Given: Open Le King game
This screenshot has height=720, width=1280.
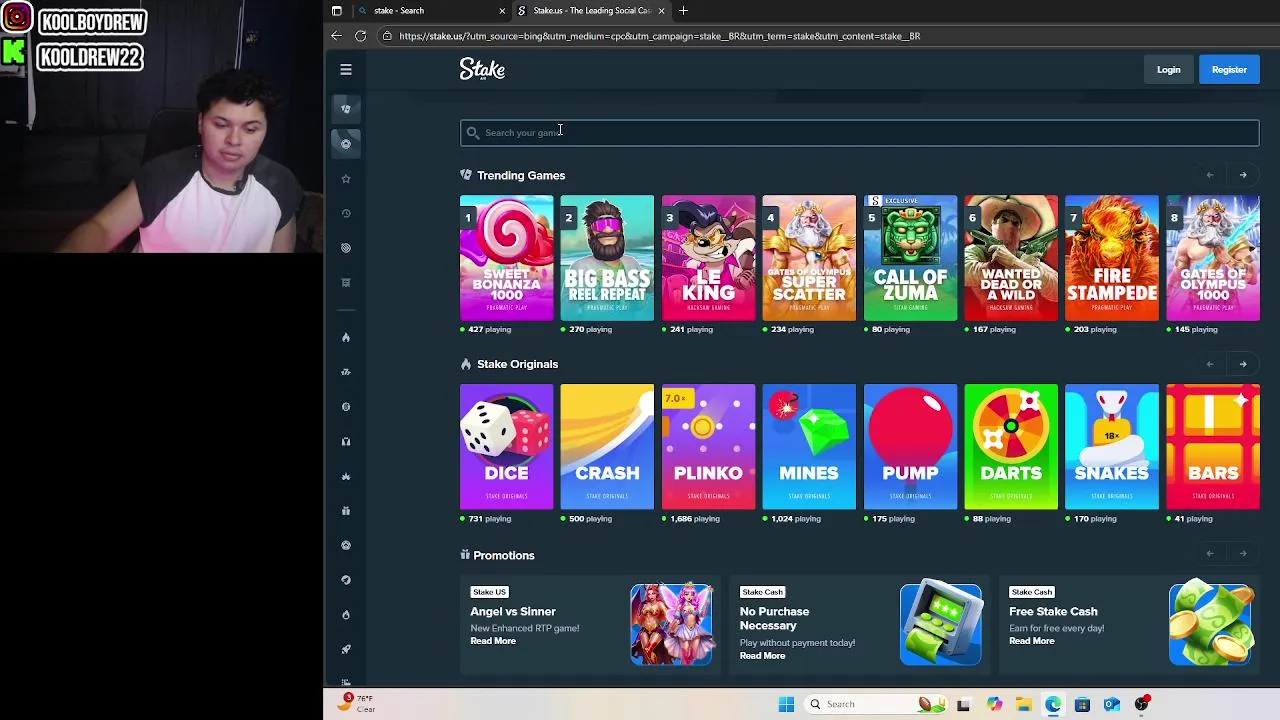Looking at the screenshot, I should coord(708,258).
